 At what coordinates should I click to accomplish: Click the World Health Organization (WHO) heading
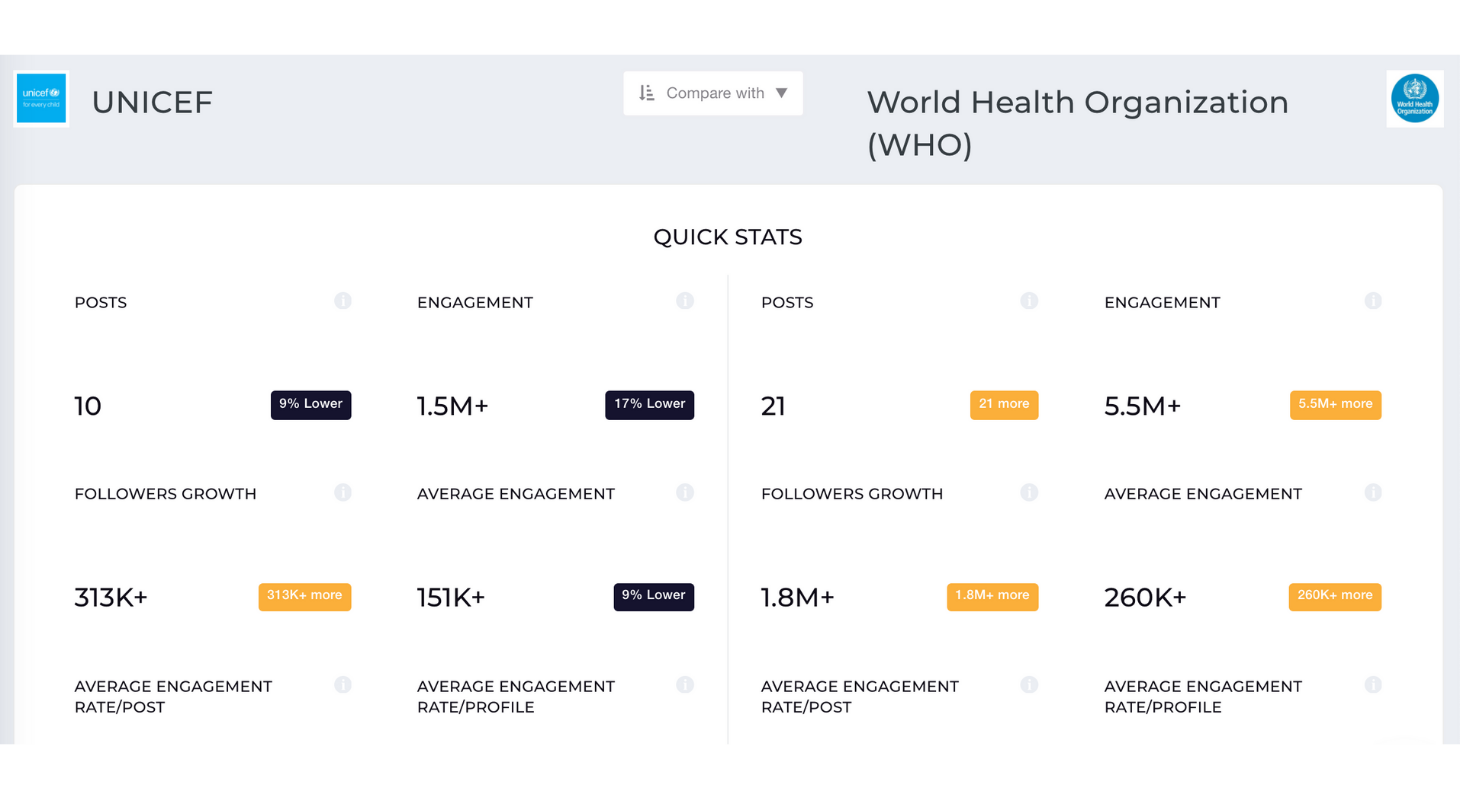pos(1078,123)
